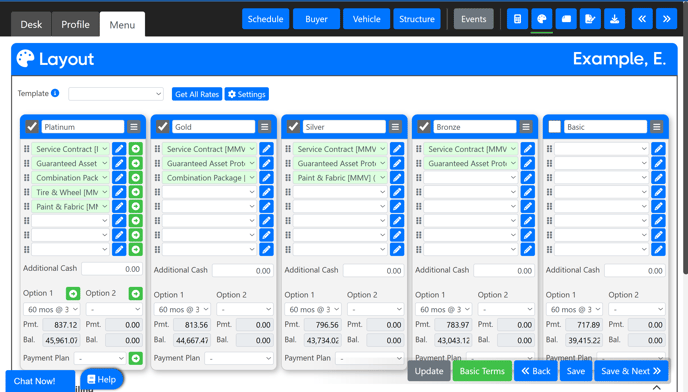
Task: Expand Gold Option 1 term dropdown
Action: 182,309
